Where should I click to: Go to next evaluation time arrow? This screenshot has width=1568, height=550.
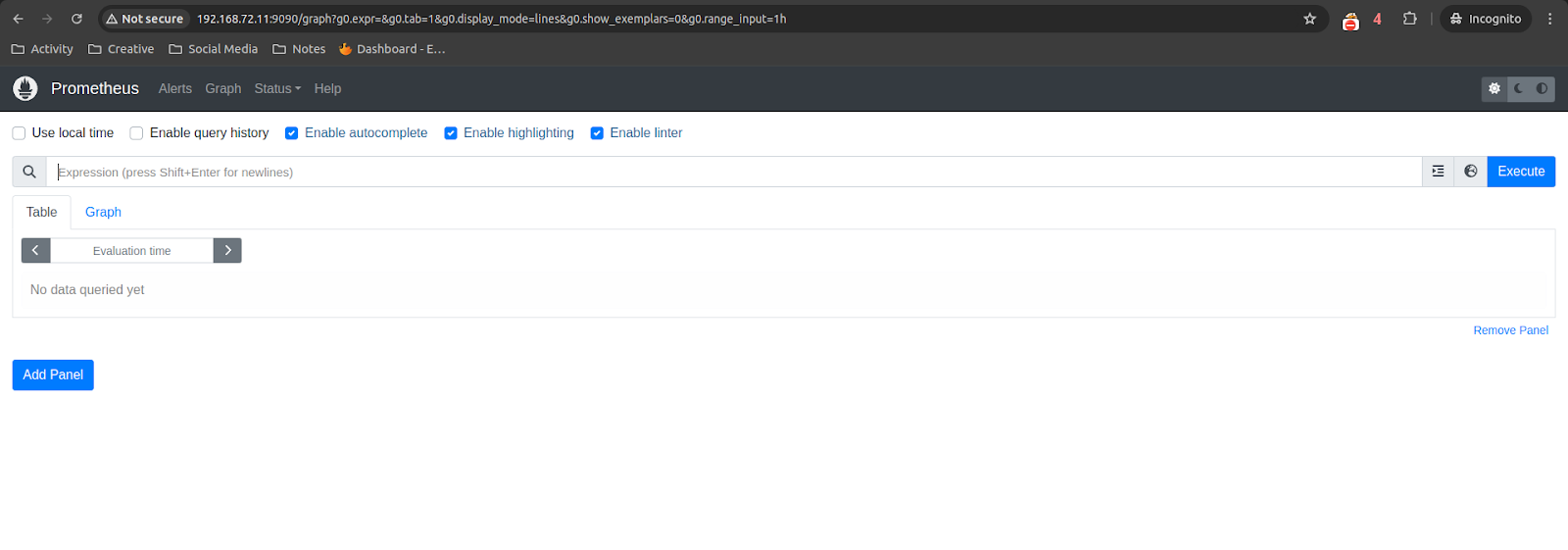(227, 250)
